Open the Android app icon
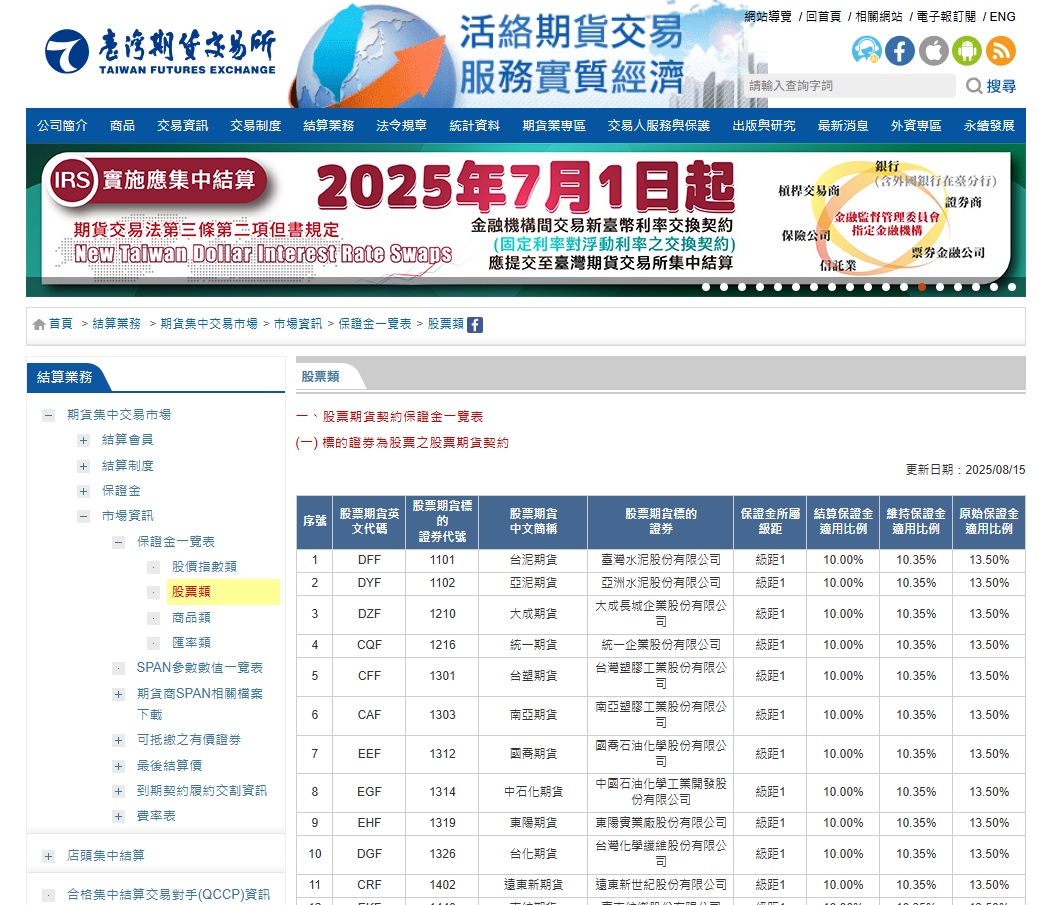1041x905 pixels. pyautogui.click(x=967, y=50)
